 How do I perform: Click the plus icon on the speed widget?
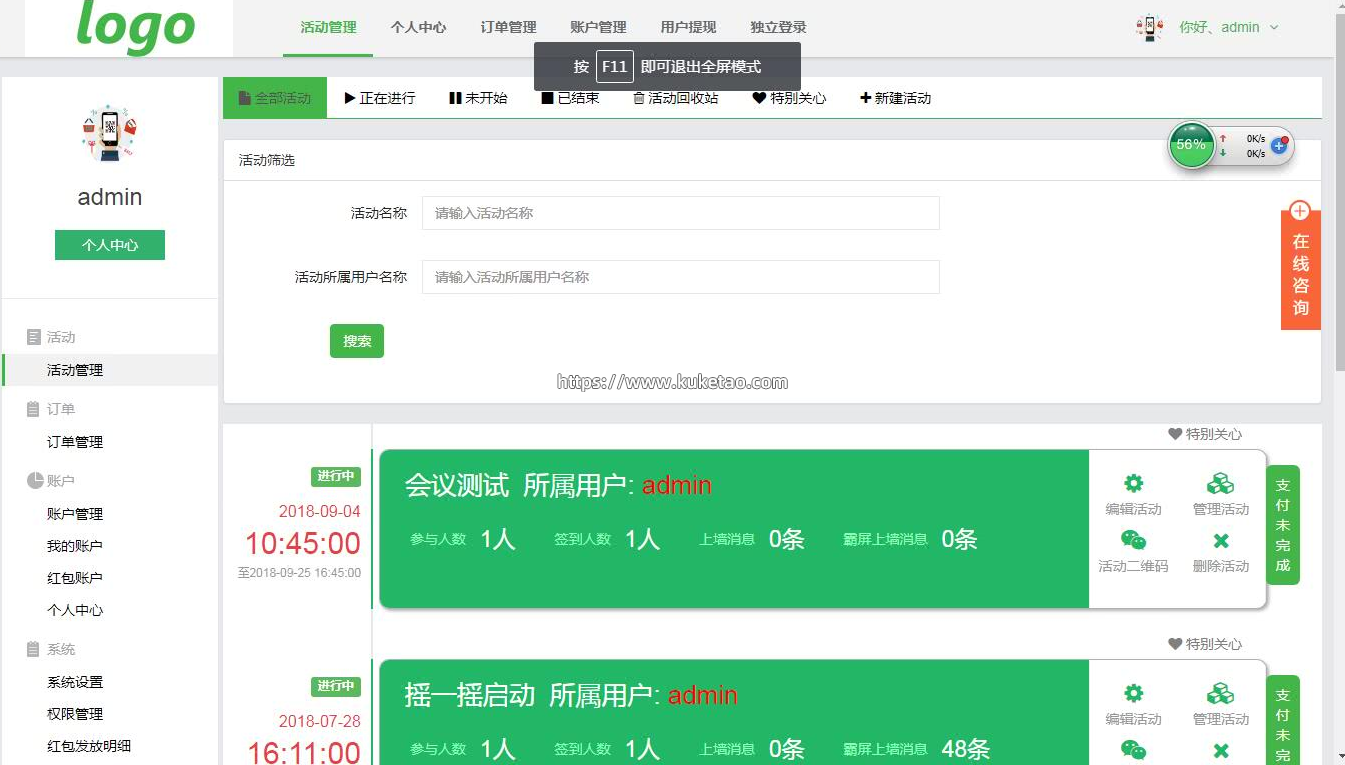coord(1278,146)
